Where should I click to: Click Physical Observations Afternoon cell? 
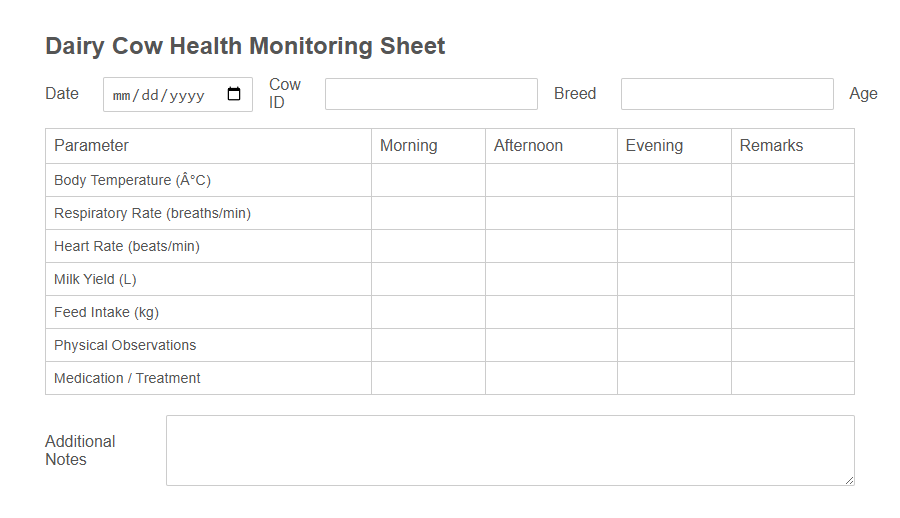tap(551, 345)
